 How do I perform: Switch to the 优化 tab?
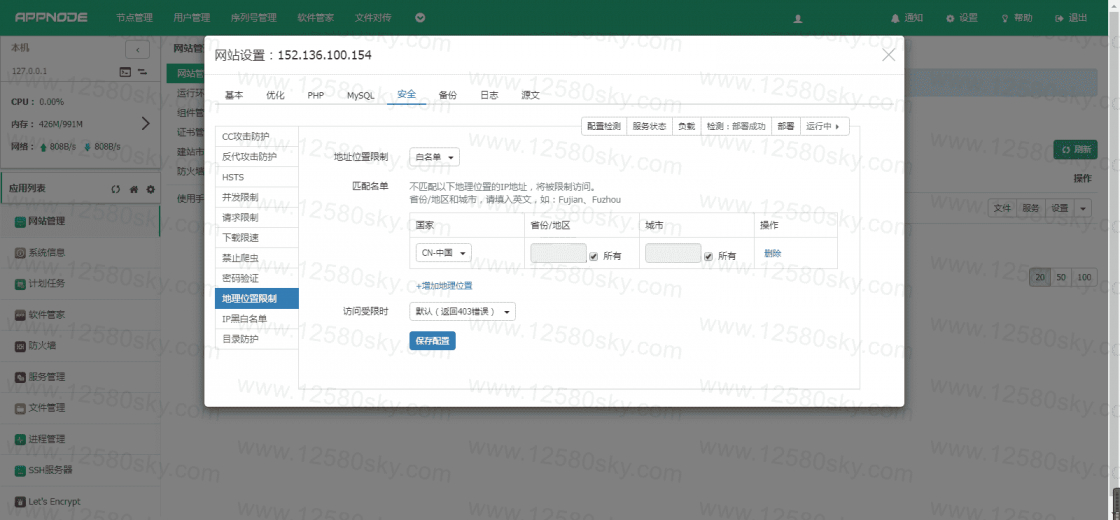click(x=275, y=95)
